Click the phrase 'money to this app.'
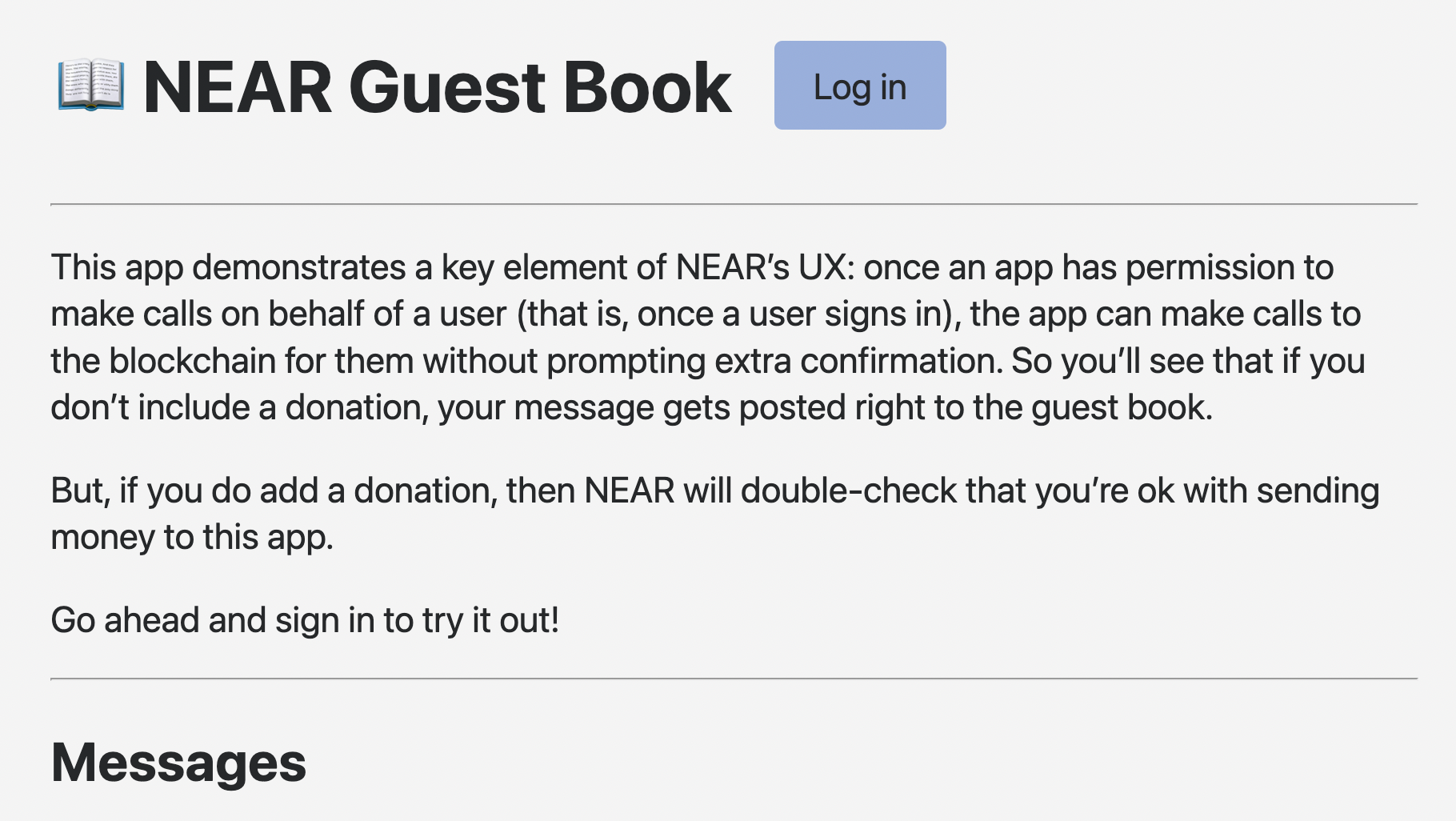The height and width of the screenshot is (821, 1456). [192, 537]
